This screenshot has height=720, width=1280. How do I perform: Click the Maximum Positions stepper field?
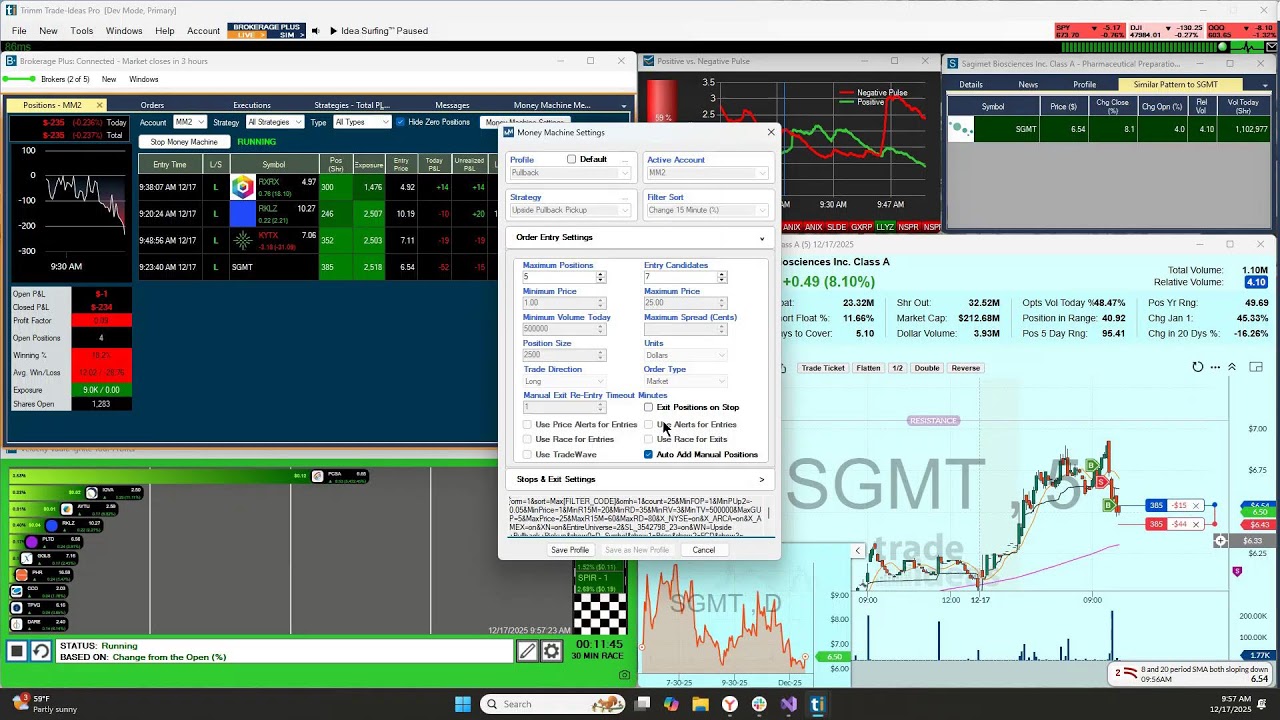pyautogui.click(x=564, y=277)
